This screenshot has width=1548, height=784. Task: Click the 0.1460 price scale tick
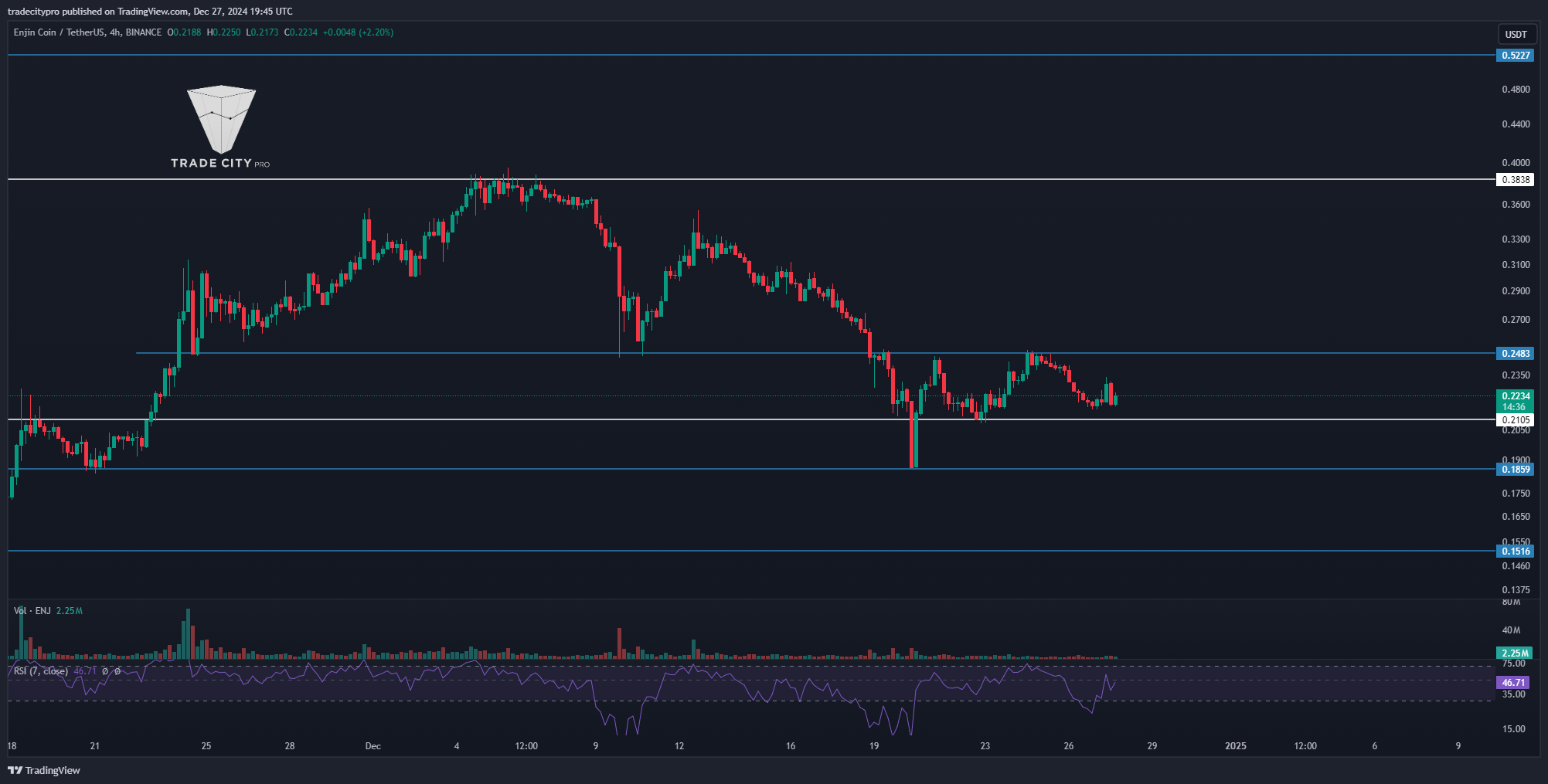pyautogui.click(x=1516, y=566)
